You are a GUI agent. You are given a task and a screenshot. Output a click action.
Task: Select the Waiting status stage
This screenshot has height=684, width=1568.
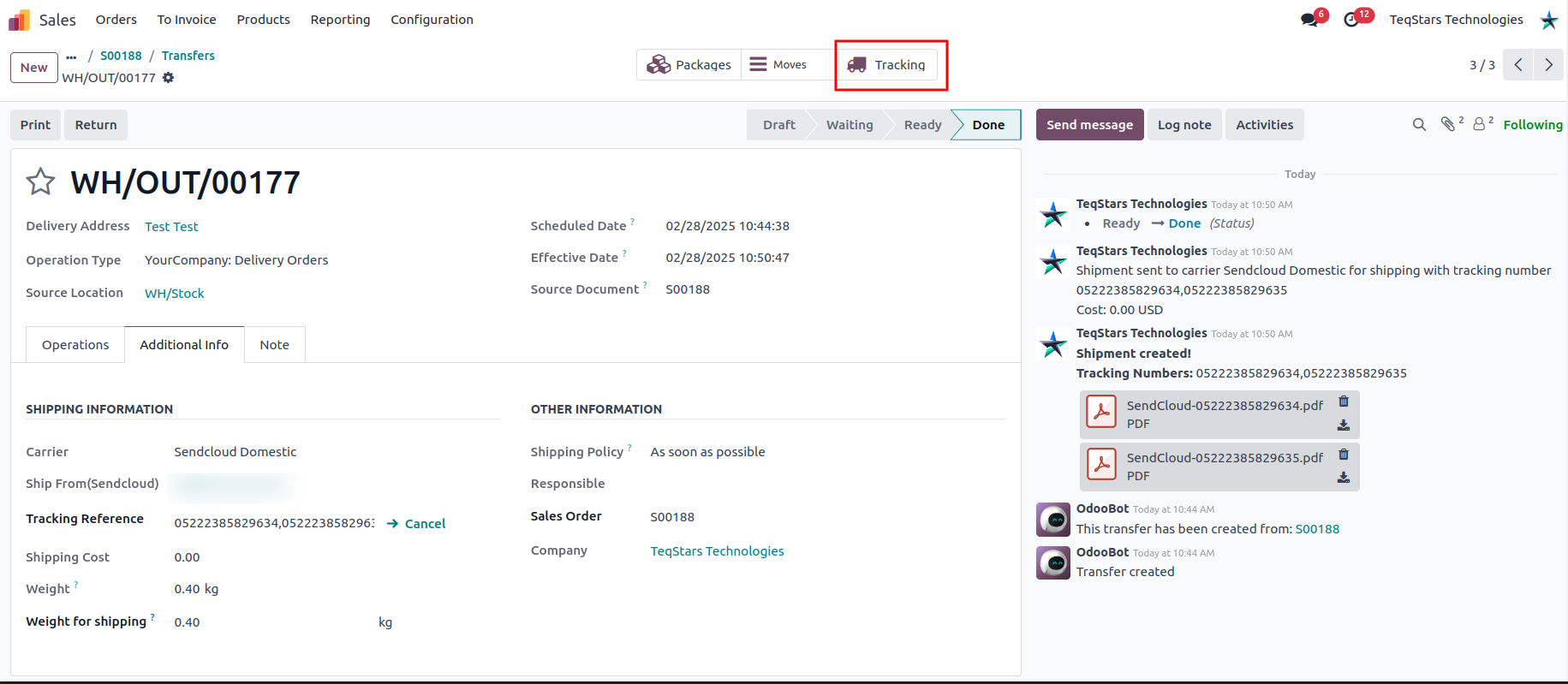tap(850, 125)
